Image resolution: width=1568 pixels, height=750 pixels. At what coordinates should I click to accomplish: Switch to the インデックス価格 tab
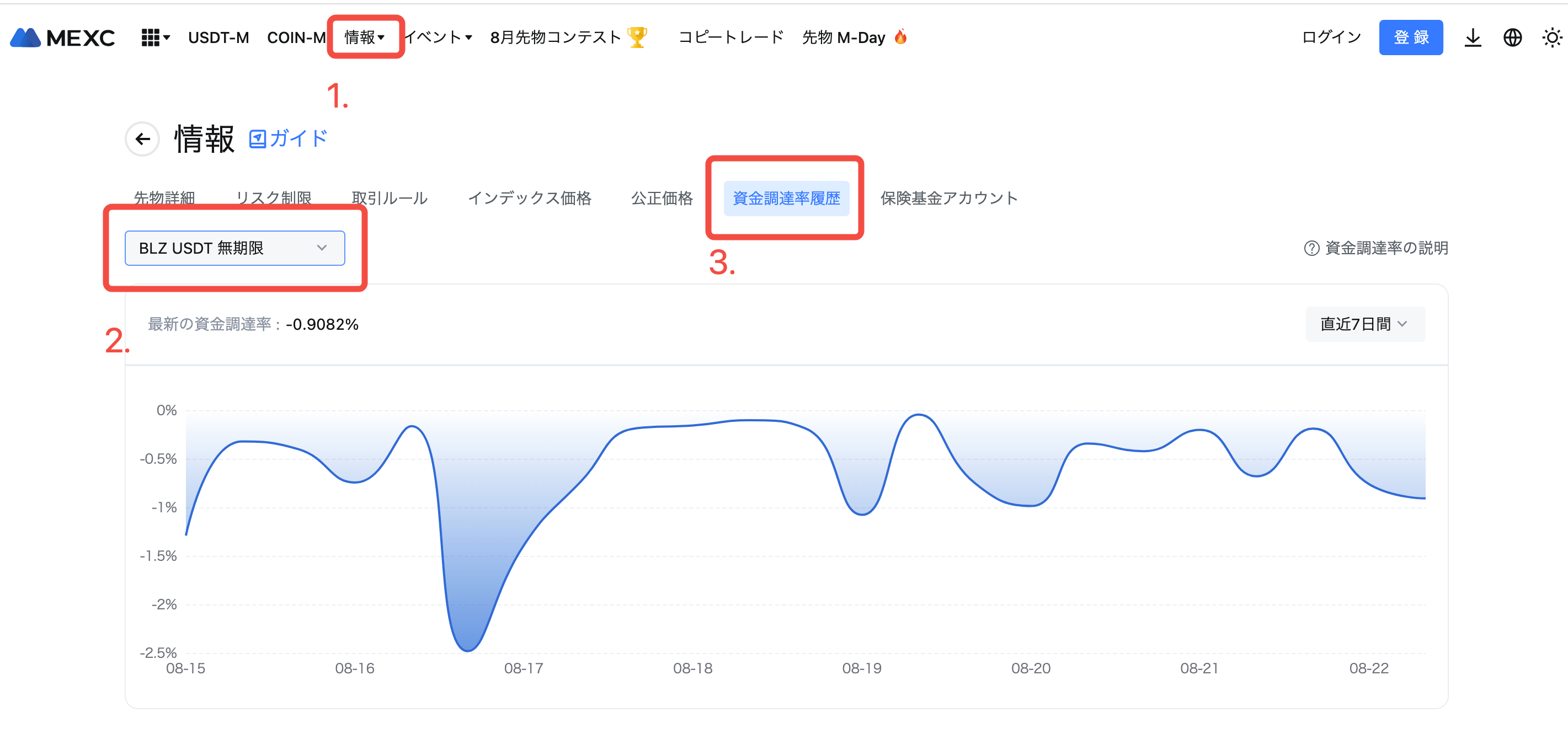click(529, 199)
